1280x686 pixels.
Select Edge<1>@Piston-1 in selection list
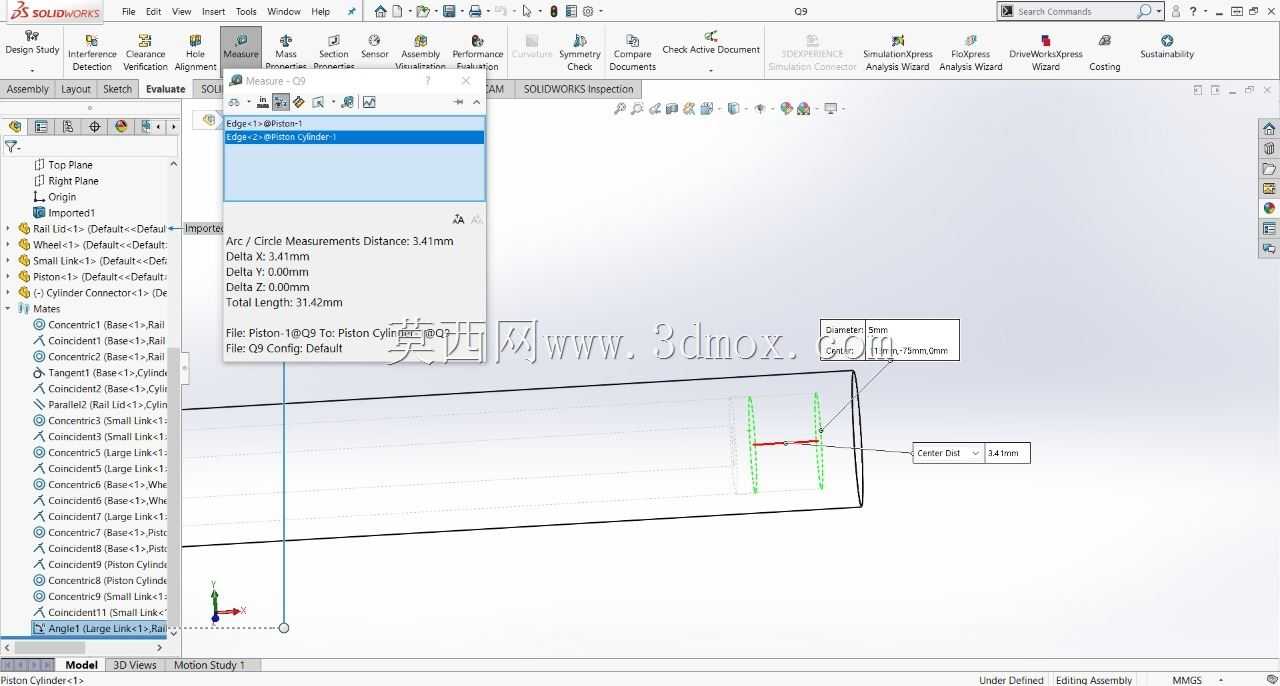[x=354, y=123]
